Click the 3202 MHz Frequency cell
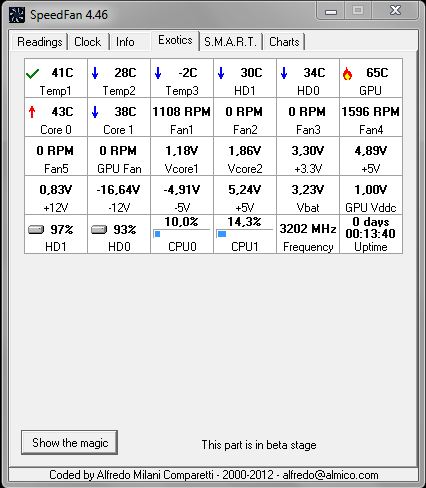Image resolution: width=426 pixels, height=488 pixels. [308, 234]
